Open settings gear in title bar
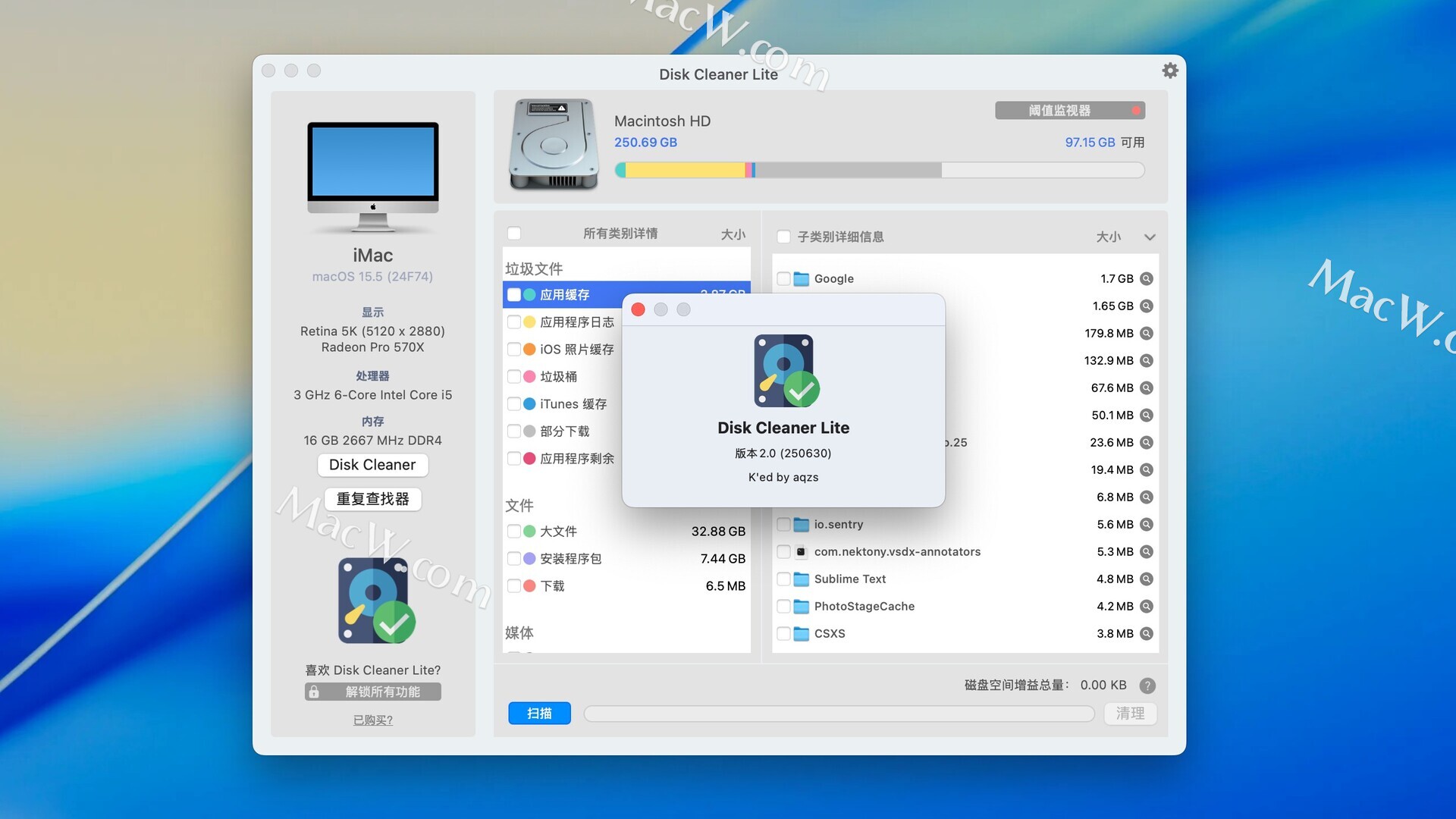Screen dimensions: 1456x819 click(1170, 71)
